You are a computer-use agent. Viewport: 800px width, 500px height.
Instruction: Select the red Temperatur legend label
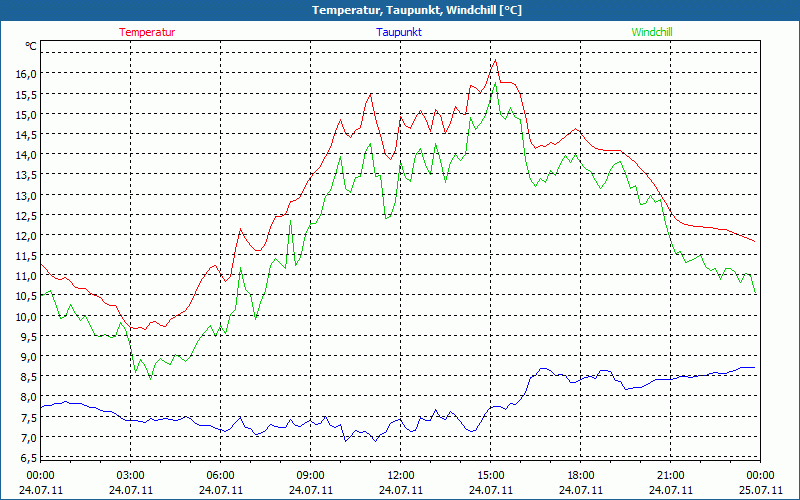pyautogui.click(x=147, y=32)
